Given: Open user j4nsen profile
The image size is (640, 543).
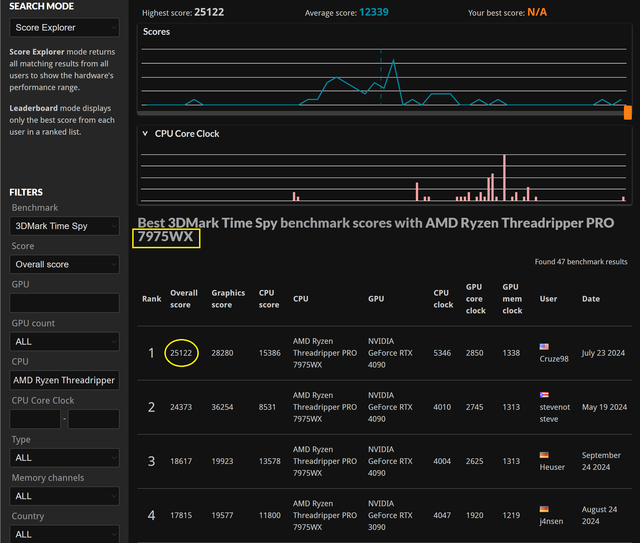Looking at the screenshot, I should (551, 521).
